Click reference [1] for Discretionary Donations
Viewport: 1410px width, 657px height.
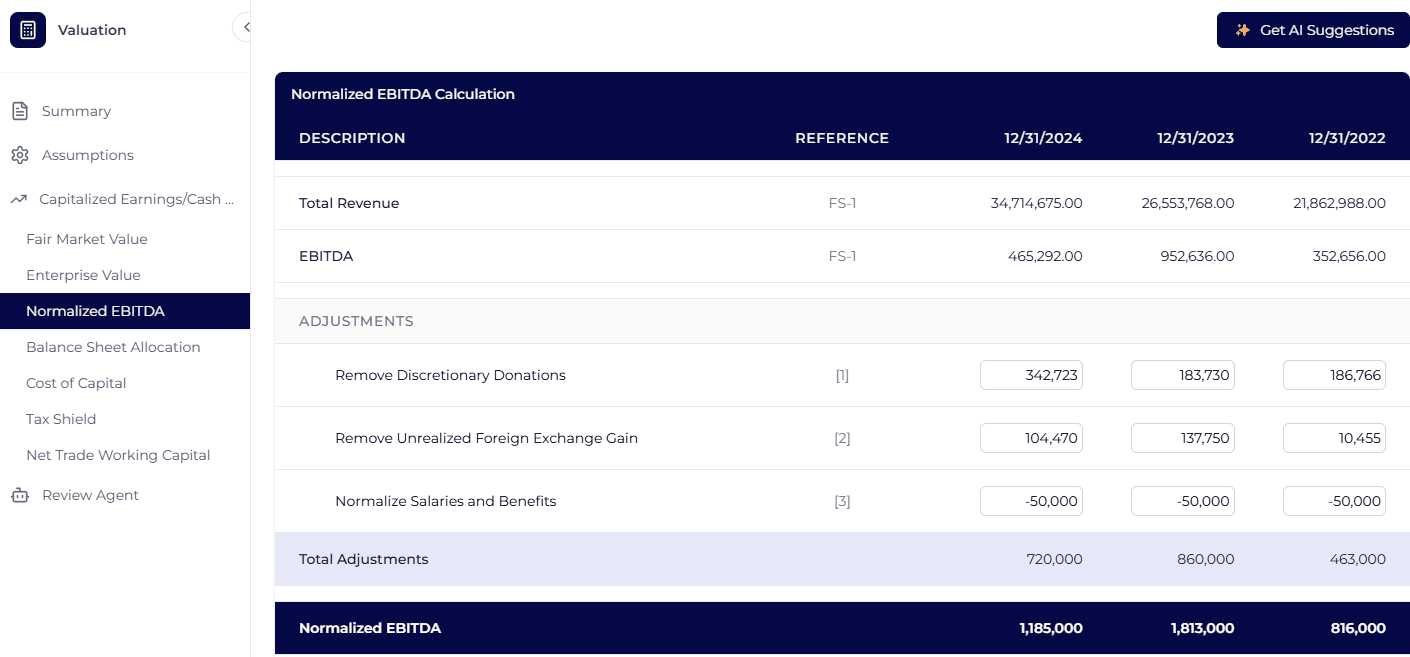pyautogui.click(x=842, y=375)
